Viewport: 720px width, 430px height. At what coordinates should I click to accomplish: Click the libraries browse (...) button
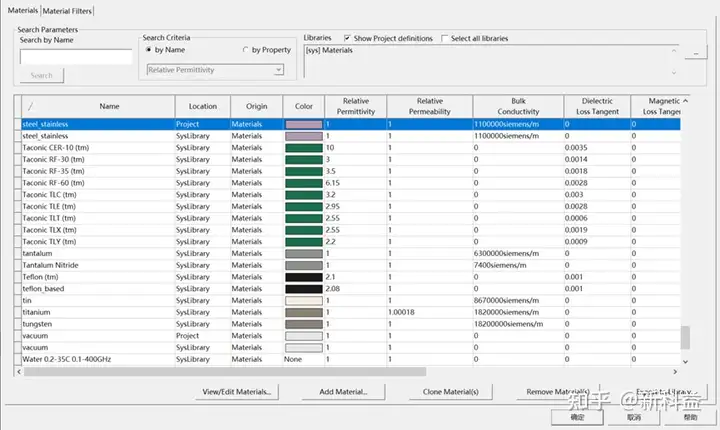pos(696,52)
